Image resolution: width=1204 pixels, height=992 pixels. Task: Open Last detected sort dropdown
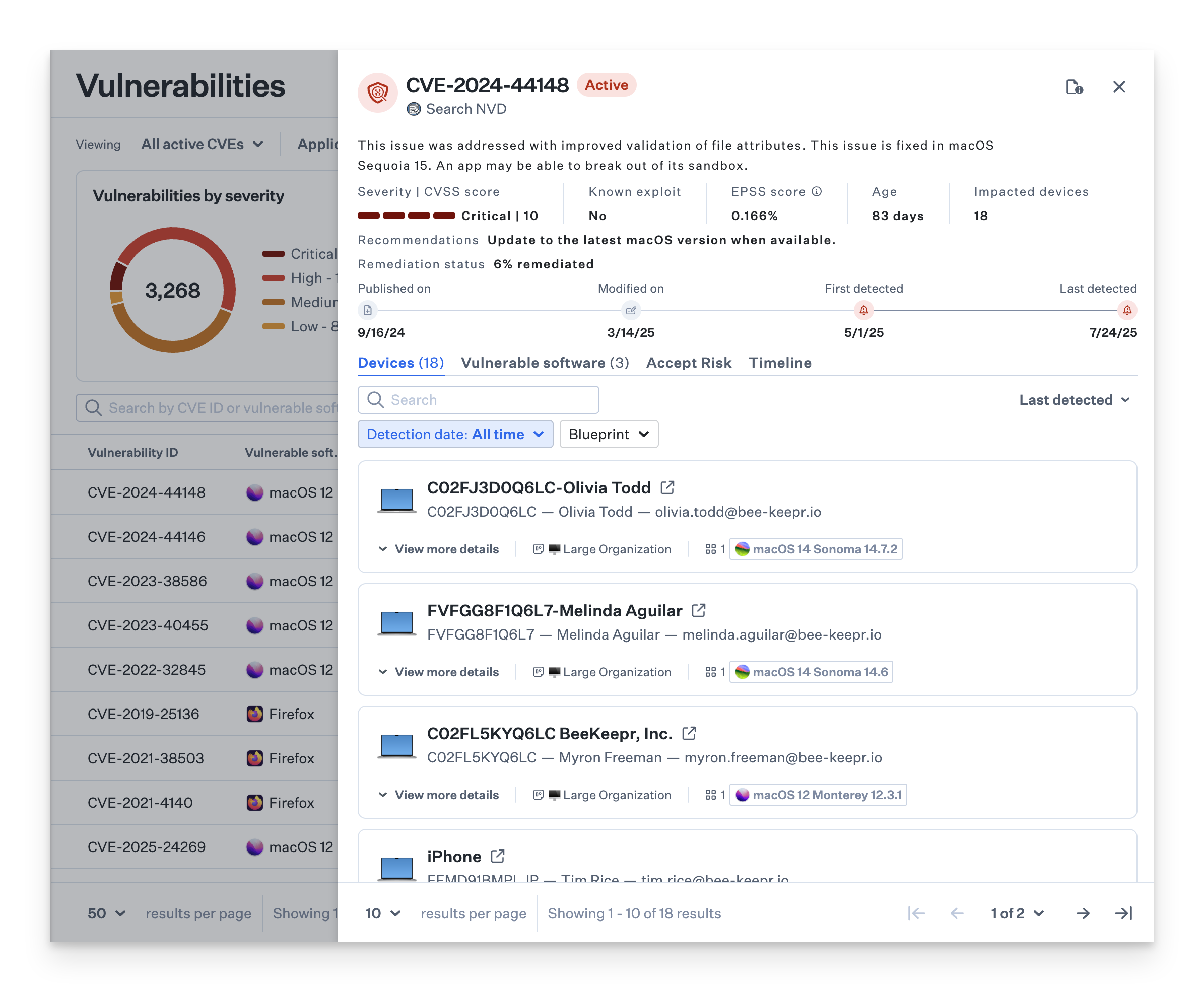click(1074, 400)
